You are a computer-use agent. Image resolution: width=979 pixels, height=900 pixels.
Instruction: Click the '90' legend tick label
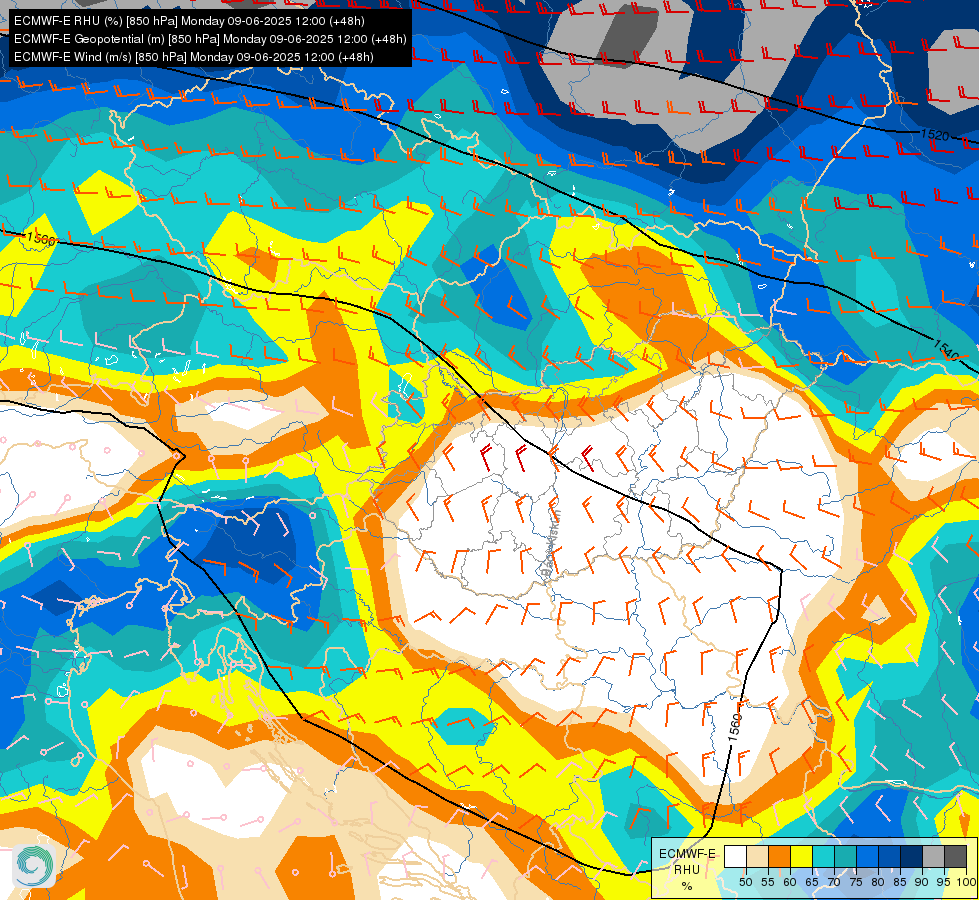pos(922,882)
